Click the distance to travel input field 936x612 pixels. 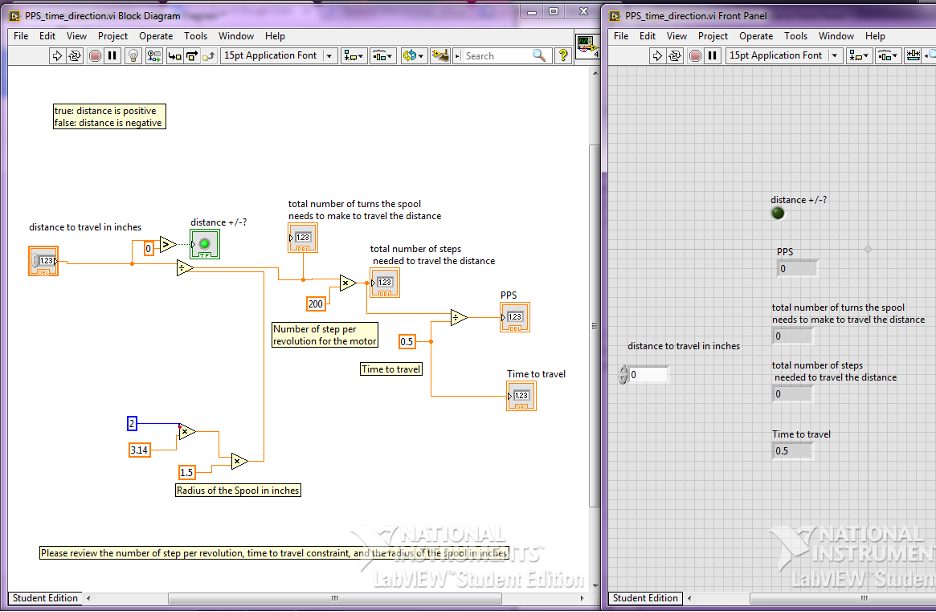click(x=648, y=374)
